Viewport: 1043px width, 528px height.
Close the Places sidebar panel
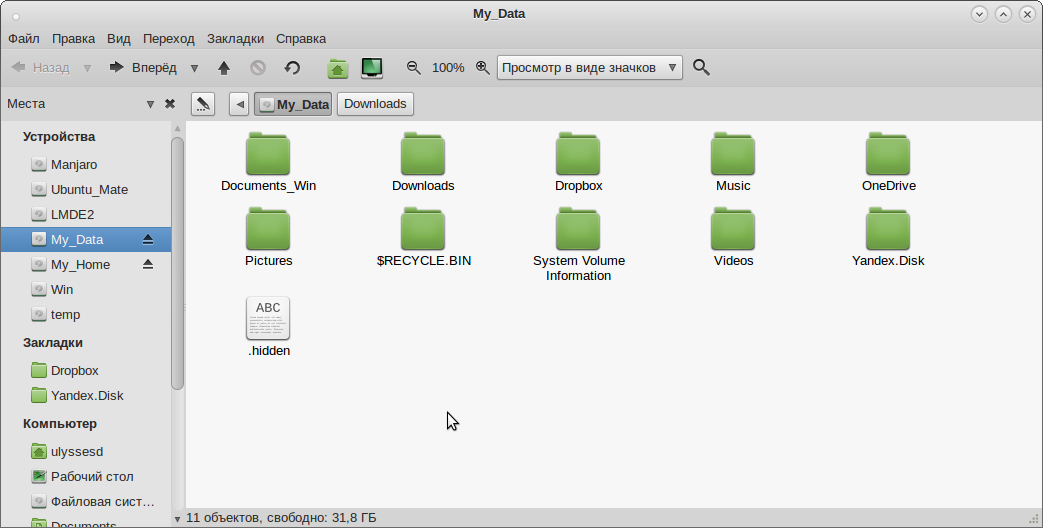pos(170,104)
